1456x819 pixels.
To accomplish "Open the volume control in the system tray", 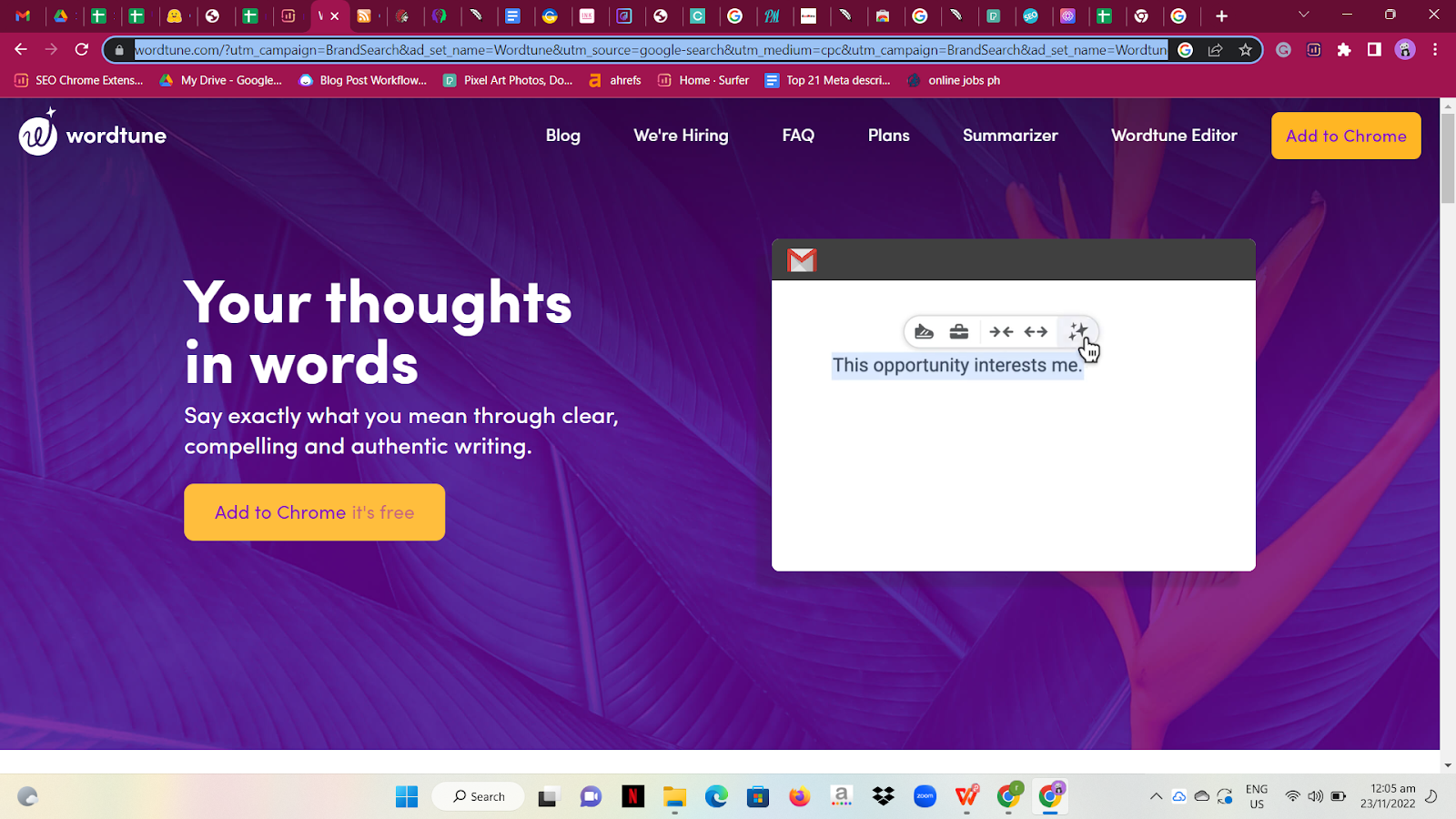I will point(1315,796).
